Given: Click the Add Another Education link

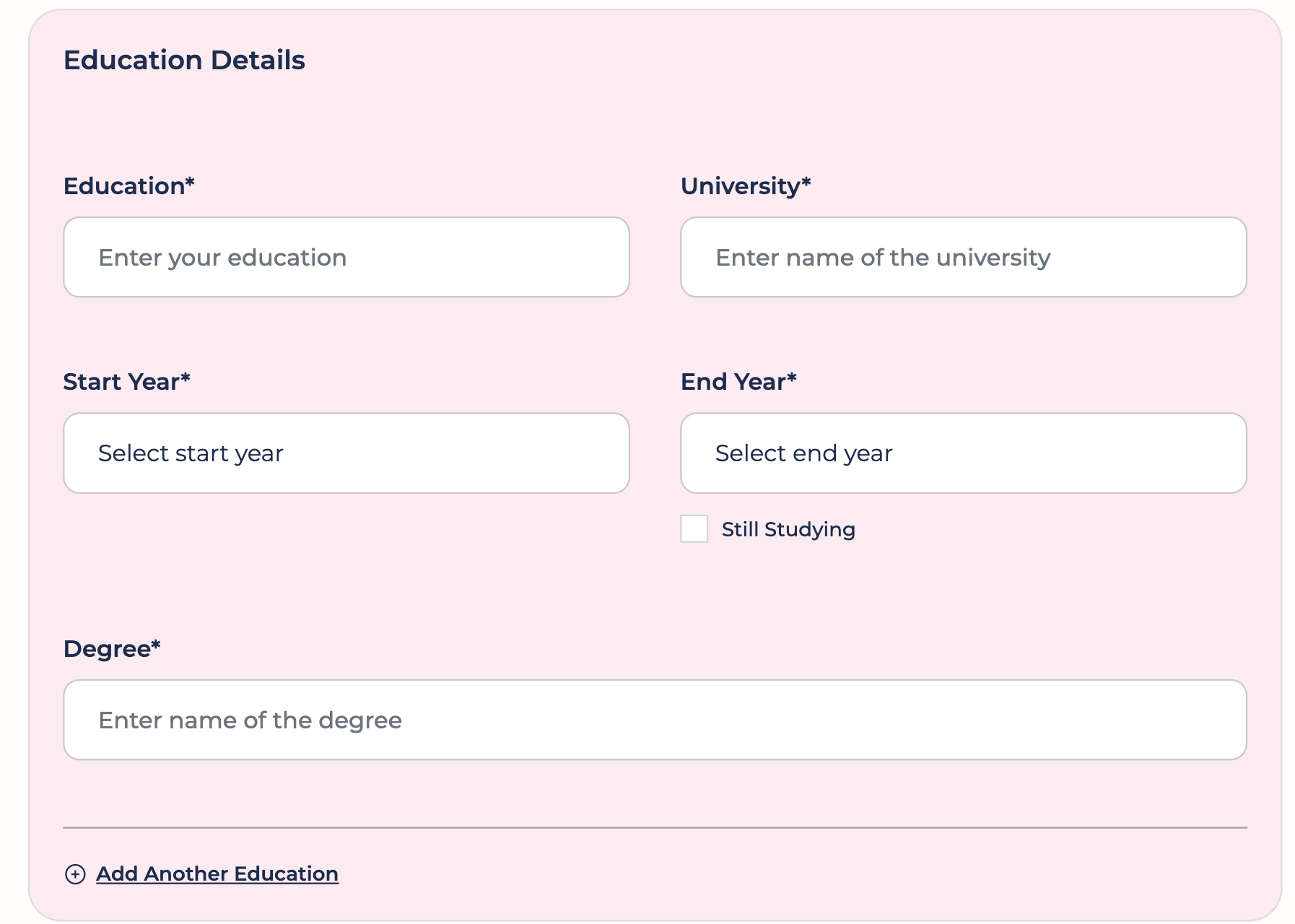Looking at the screenshot, I should 217,874.
